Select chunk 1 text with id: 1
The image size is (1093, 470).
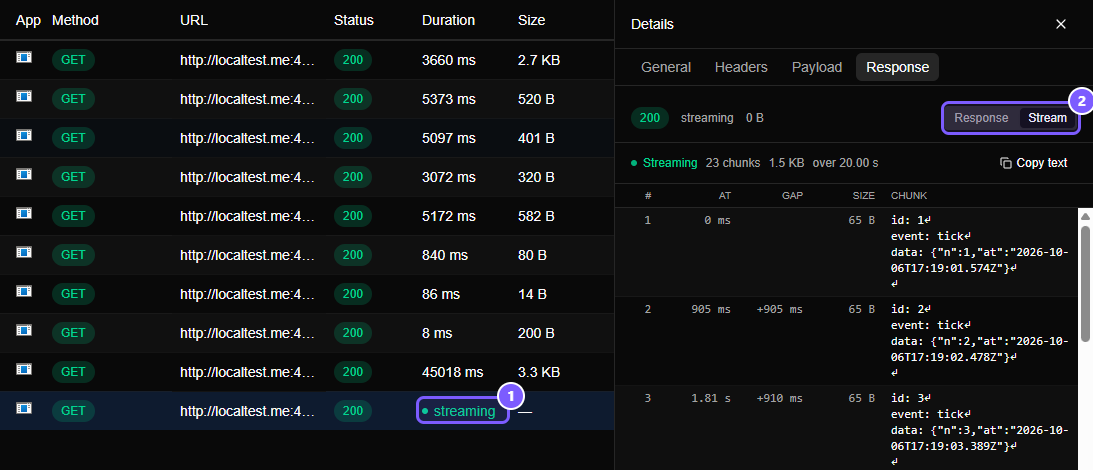980,252
